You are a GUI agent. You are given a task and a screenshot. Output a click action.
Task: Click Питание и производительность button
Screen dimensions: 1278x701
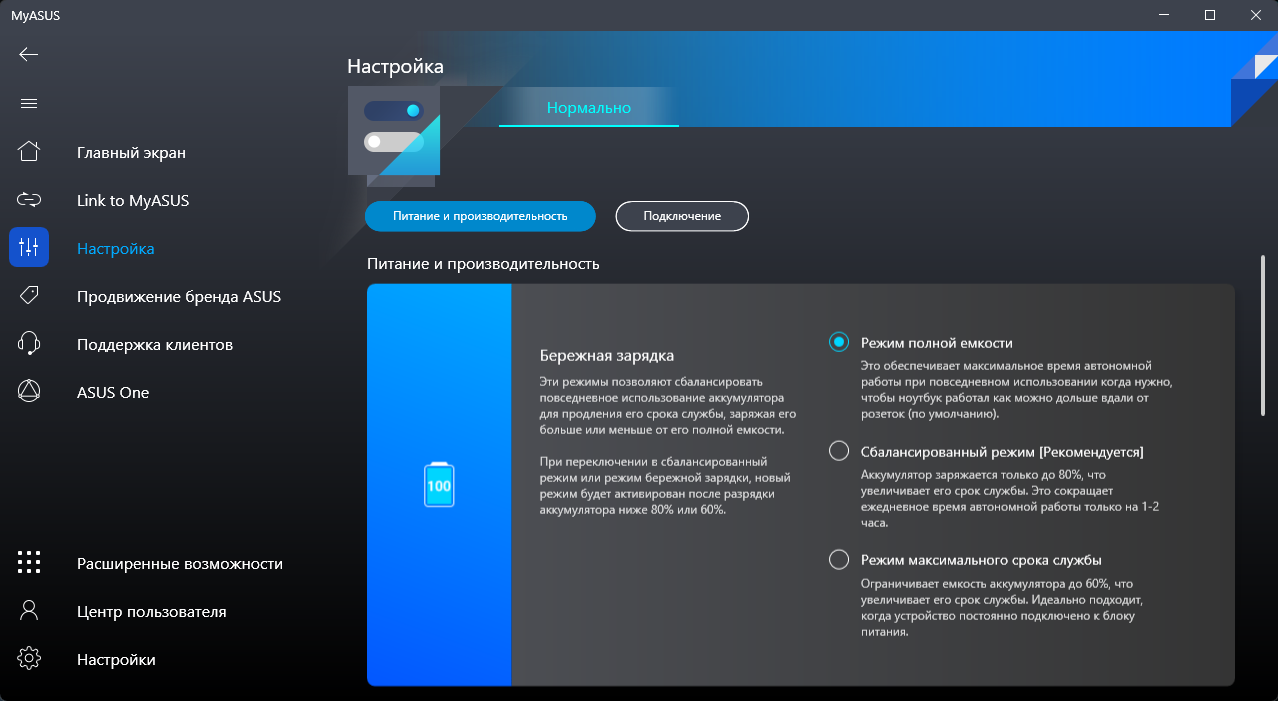coord(480,216)
